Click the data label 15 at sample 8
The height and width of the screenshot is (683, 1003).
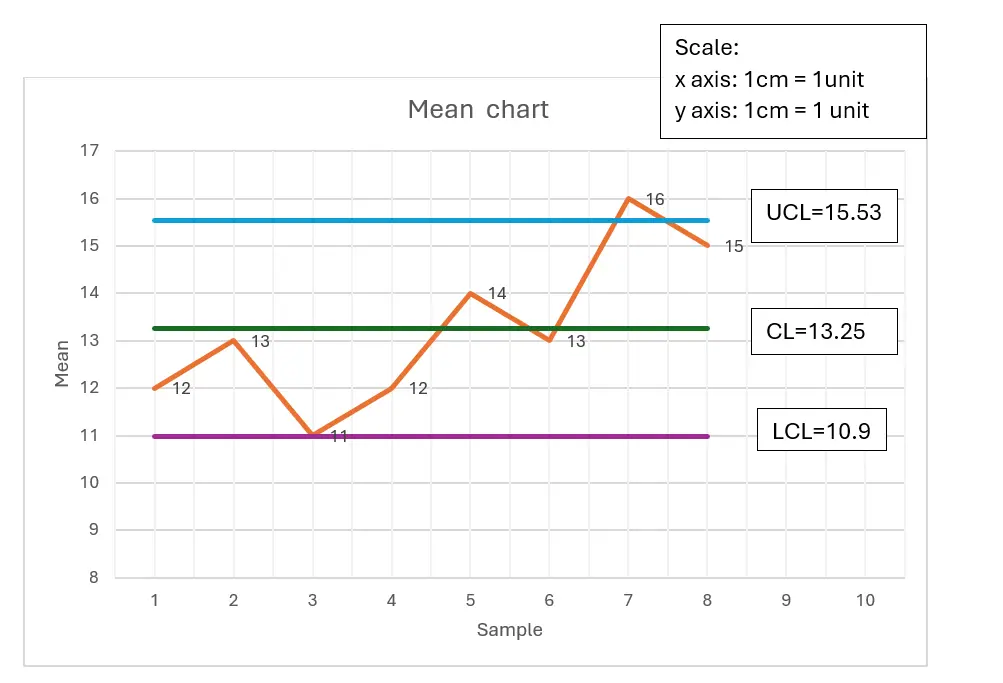pyautogui.click(x=734, y=247)
